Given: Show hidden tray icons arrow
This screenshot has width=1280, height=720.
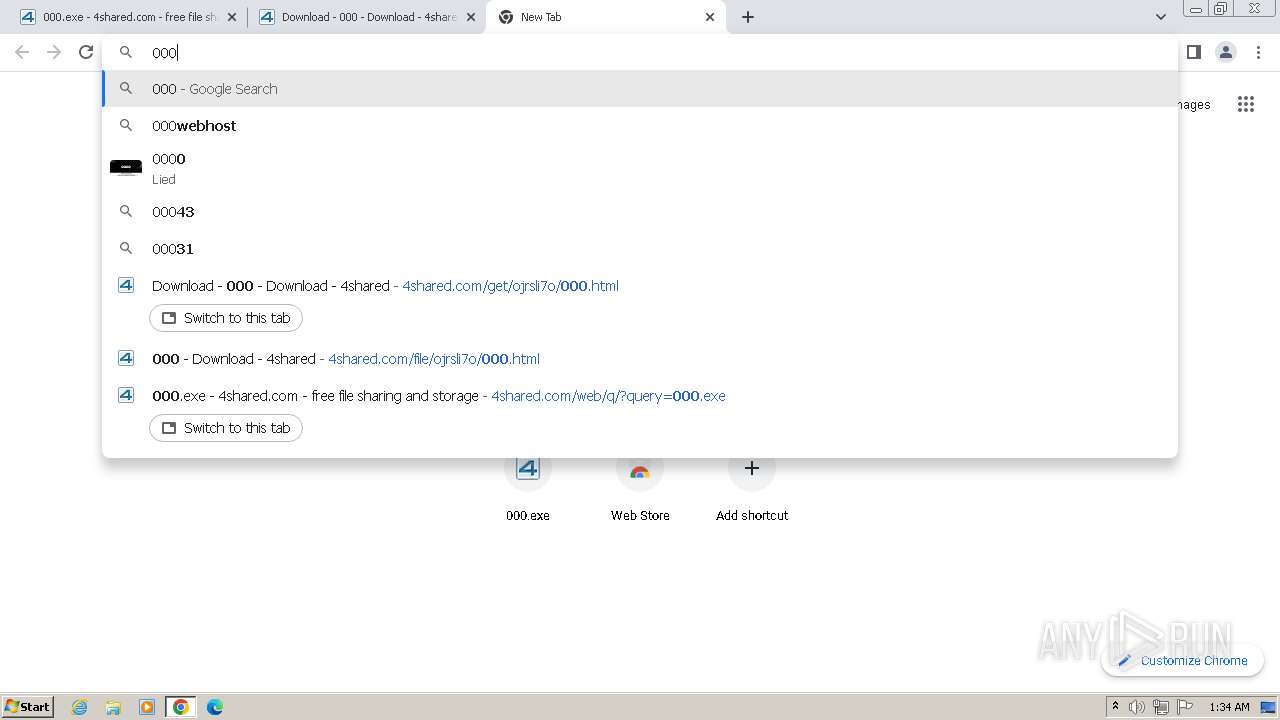Looking at the screenshot, I should [1116, 707].
